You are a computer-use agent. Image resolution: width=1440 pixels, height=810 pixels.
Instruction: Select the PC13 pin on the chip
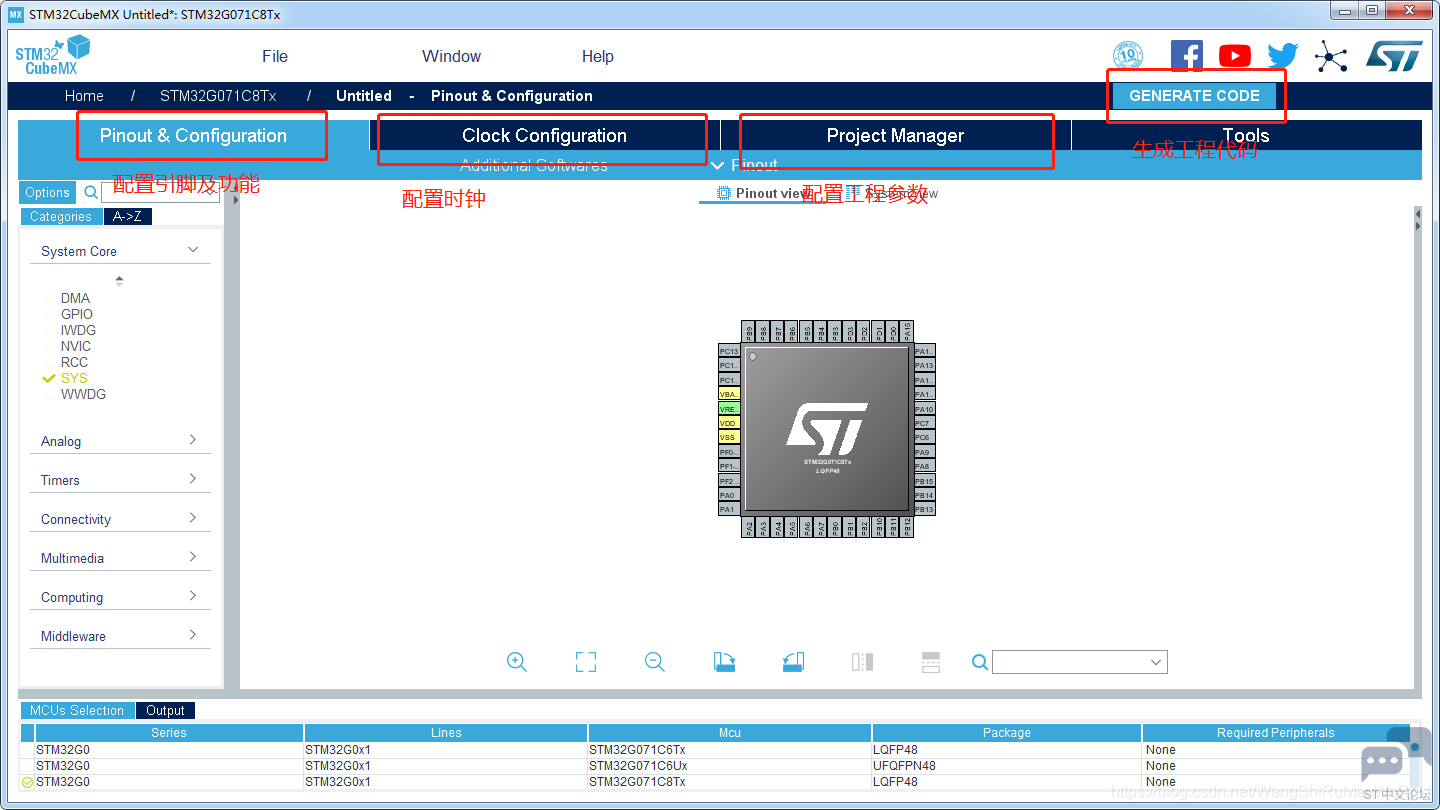click(x=729, y=351)
